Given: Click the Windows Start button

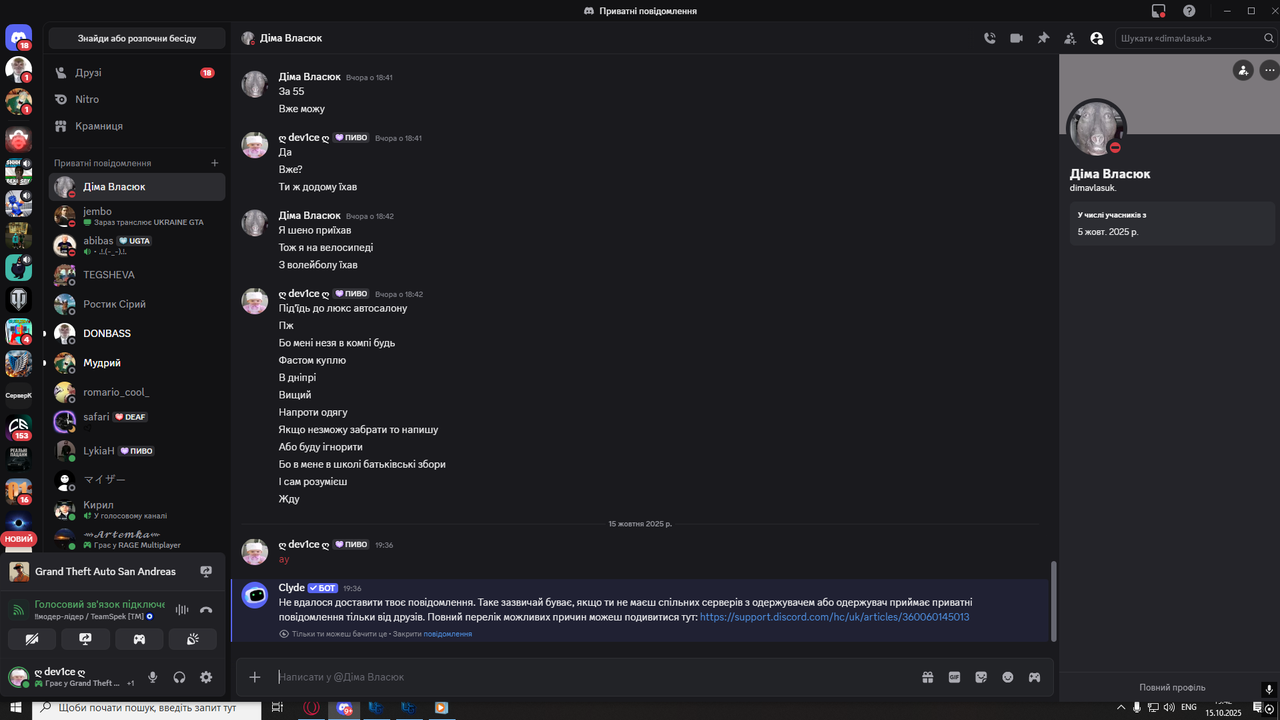Looking at the screenshot, I should [x=15, y=708].
